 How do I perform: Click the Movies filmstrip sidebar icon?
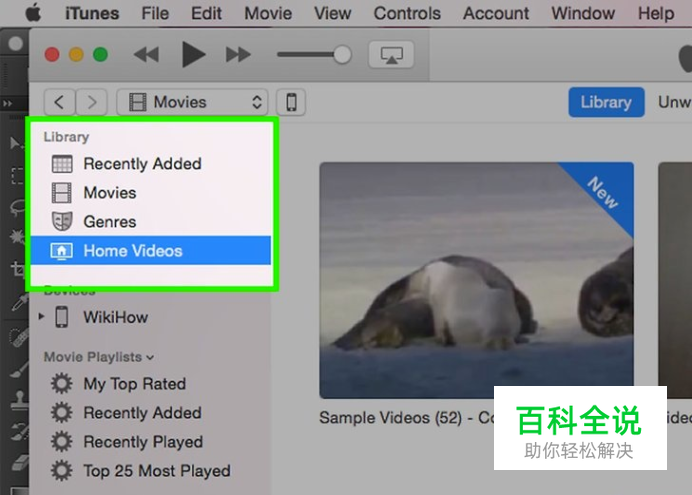point(62,193)
